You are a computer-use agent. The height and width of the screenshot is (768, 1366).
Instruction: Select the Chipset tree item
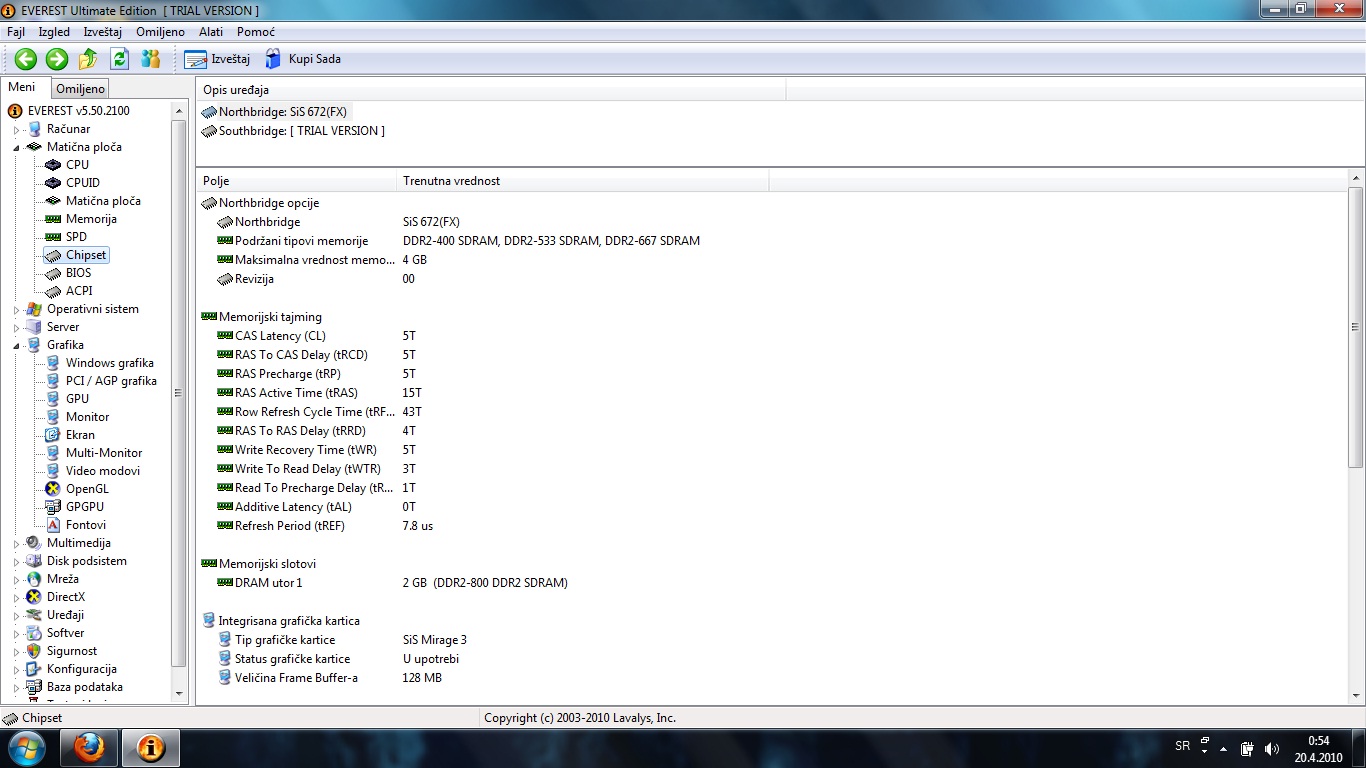(86, 255)
